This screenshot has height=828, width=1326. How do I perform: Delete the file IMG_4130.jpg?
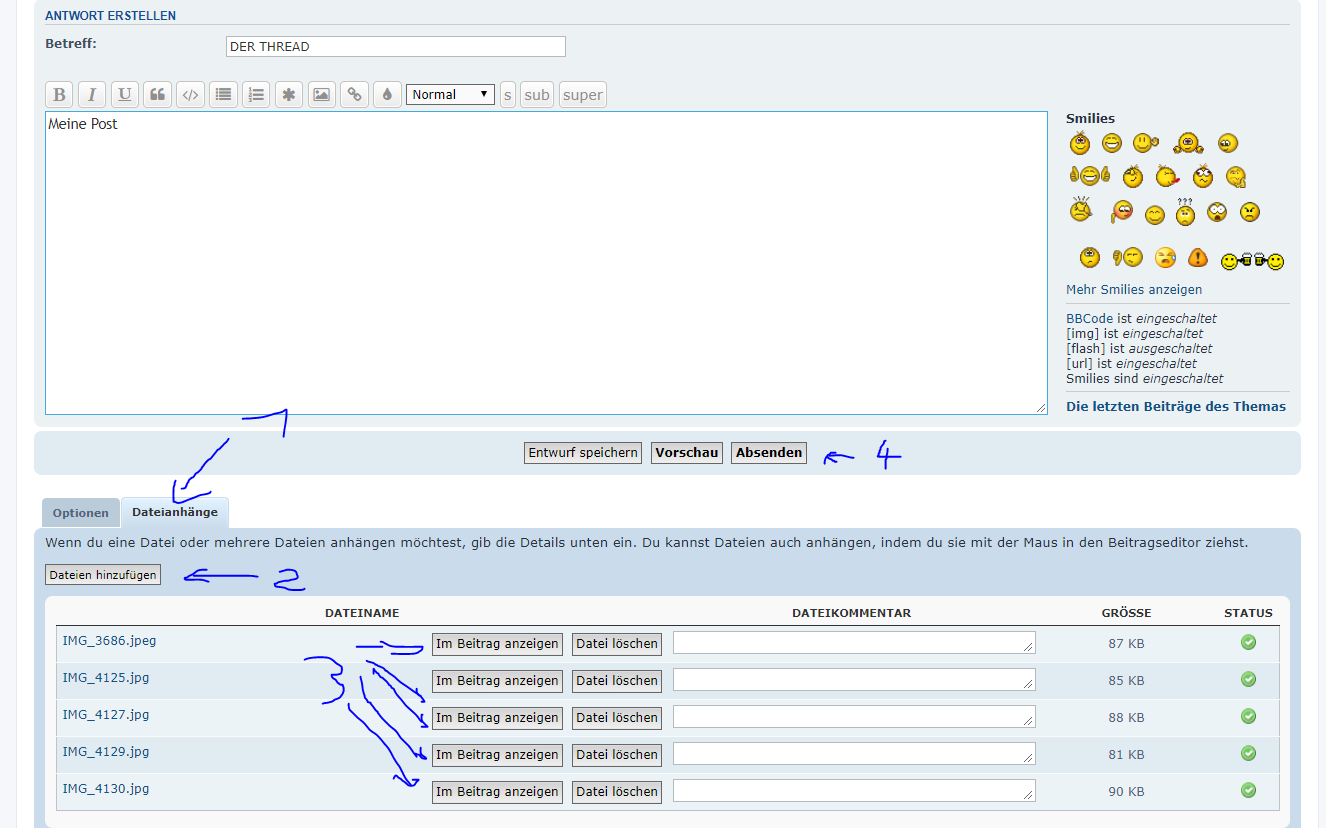617,792
